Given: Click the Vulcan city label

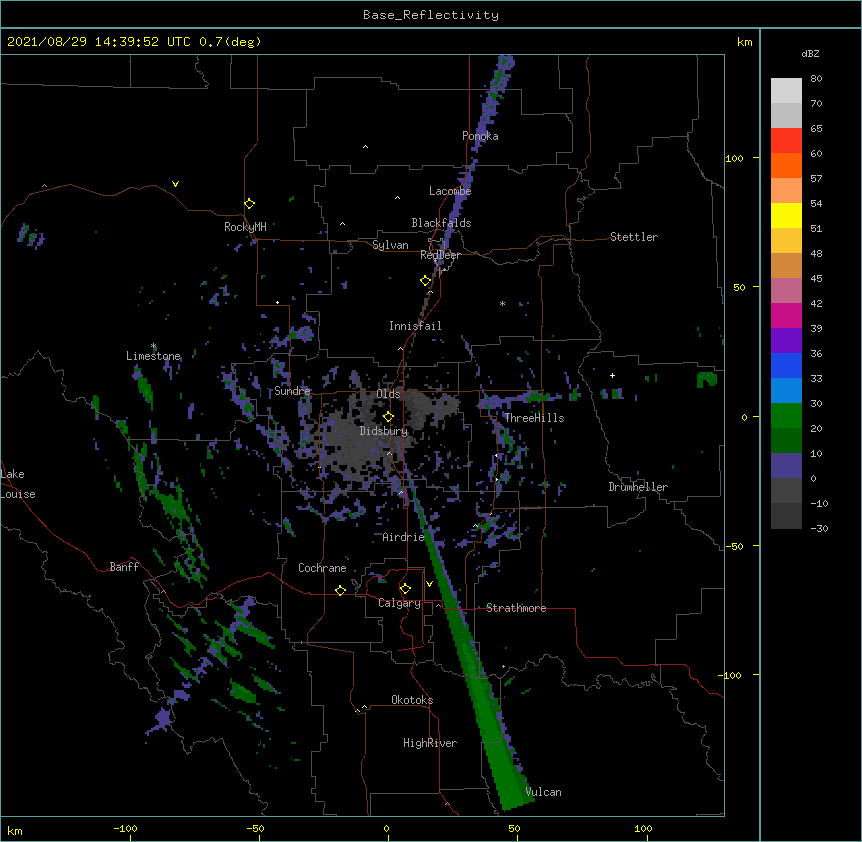Looking at the screenshot, I should (x=543, y=792).
